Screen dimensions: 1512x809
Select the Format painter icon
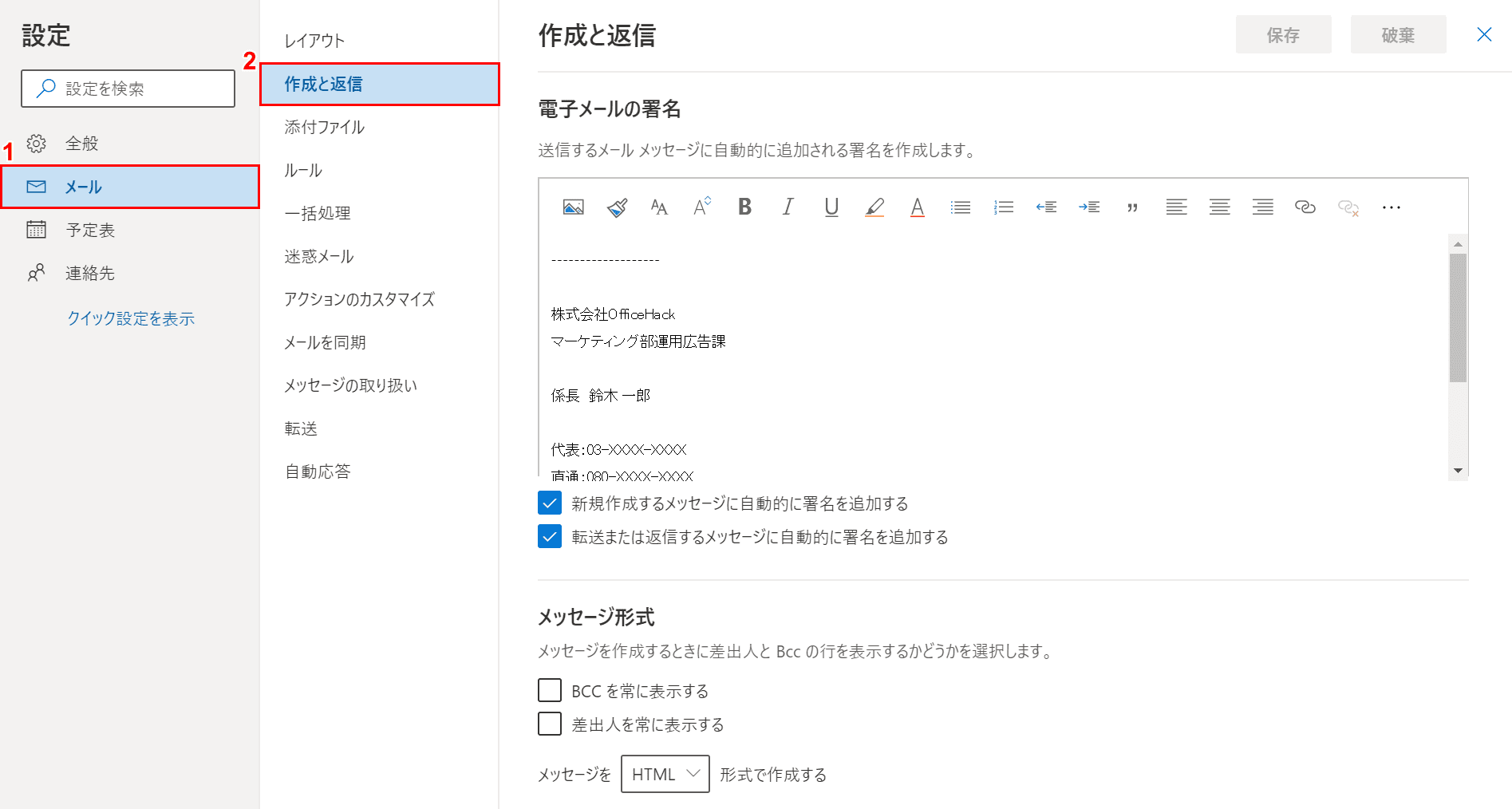click(617, 207)
